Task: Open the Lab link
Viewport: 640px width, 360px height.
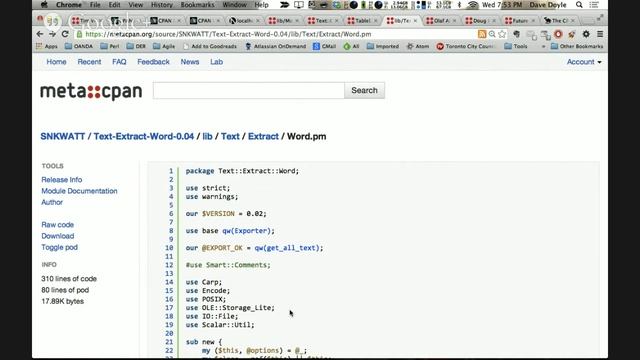Action: [216, 62]
